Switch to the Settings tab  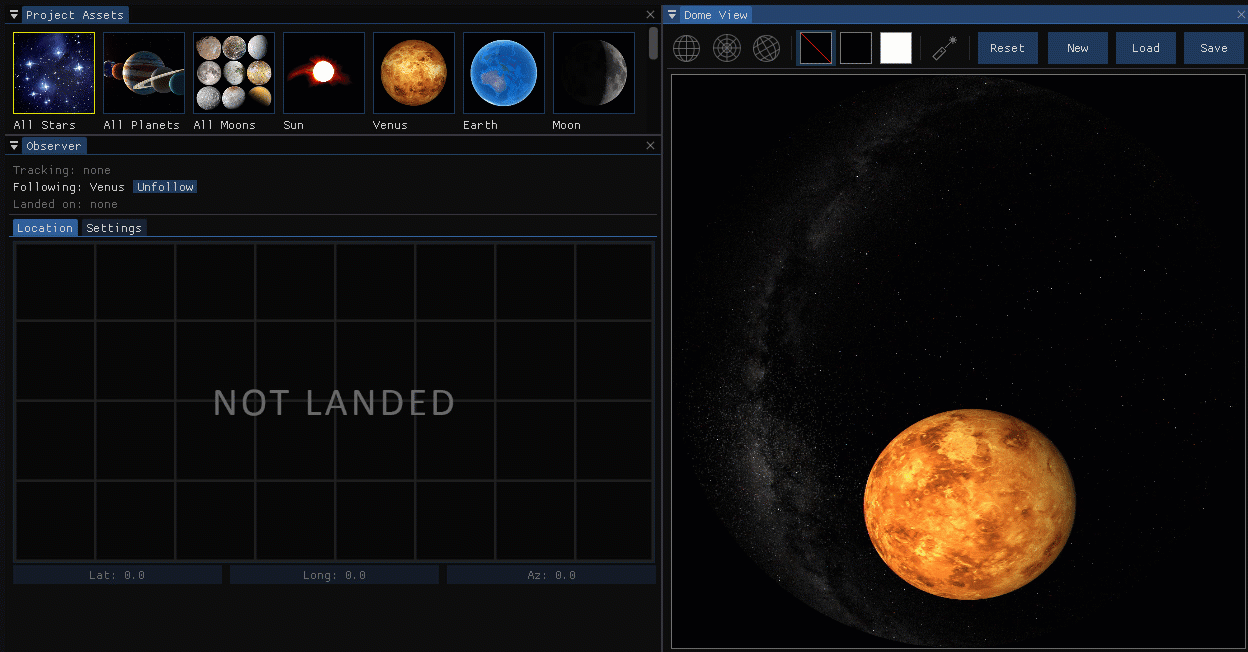coord(114,228)
